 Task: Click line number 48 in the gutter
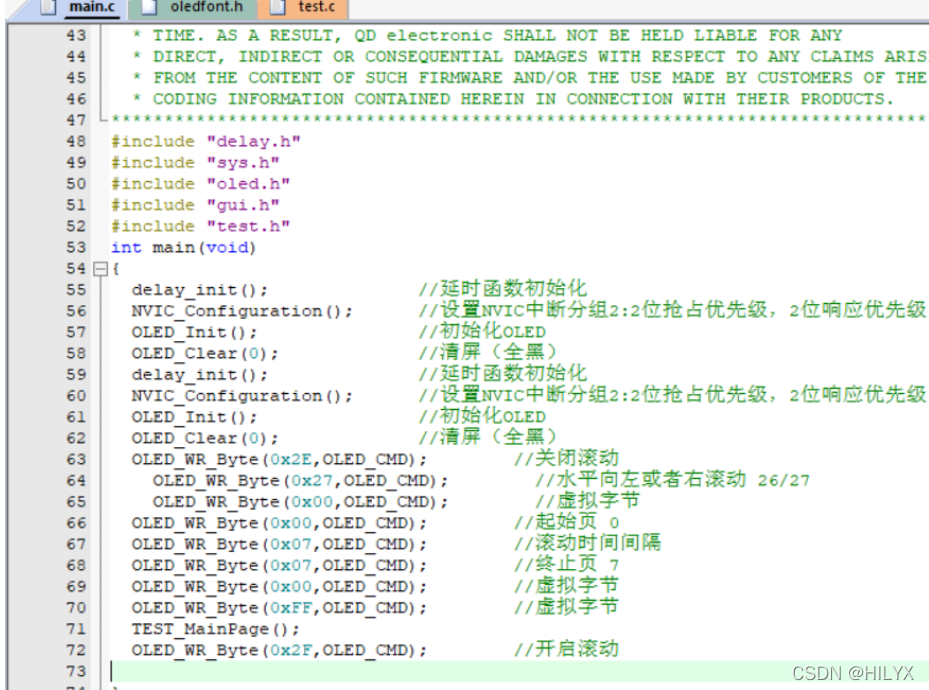(x=76, y=142)
